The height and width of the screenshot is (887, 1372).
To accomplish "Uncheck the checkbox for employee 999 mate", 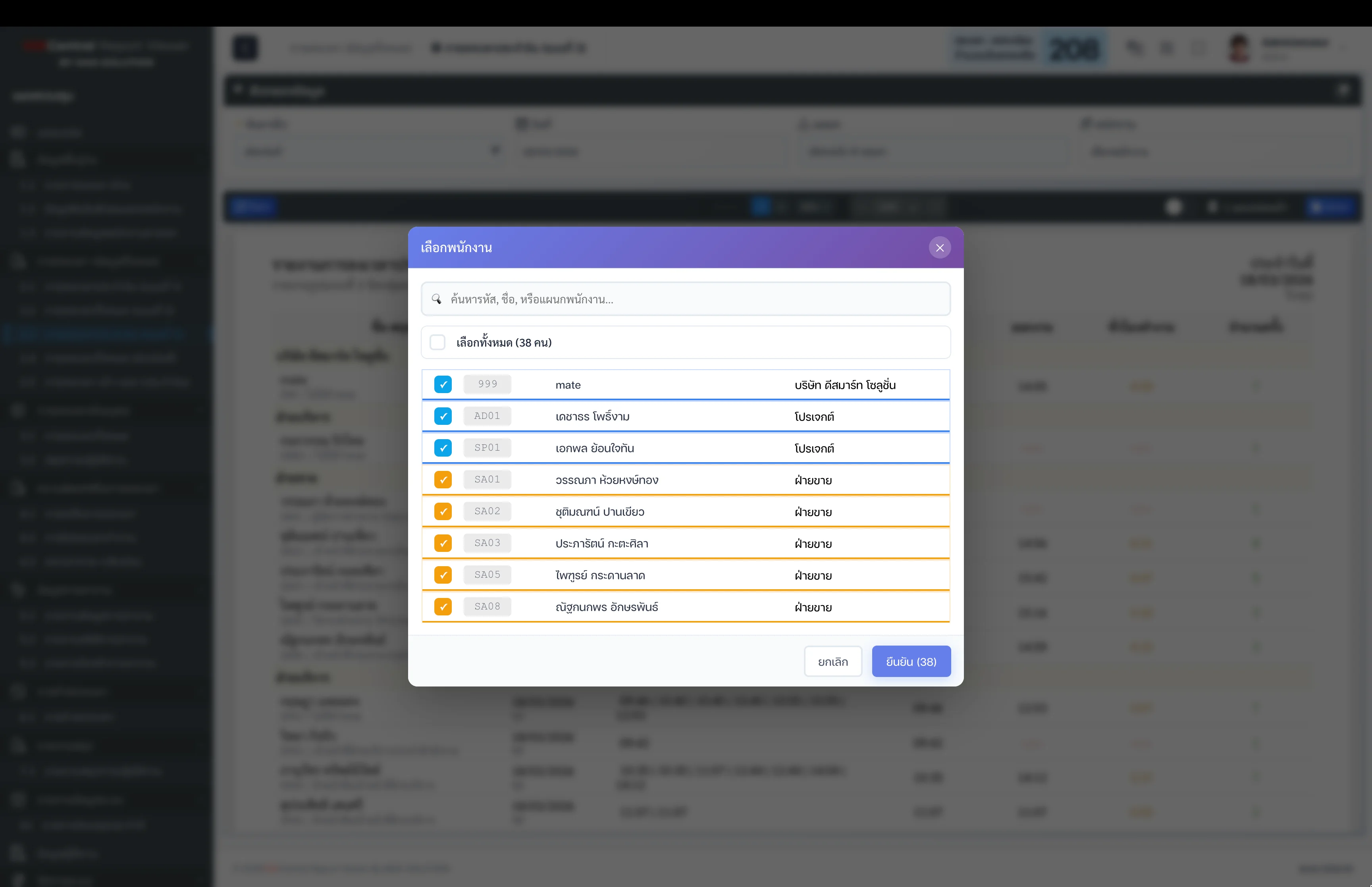I will coord(443,385).
